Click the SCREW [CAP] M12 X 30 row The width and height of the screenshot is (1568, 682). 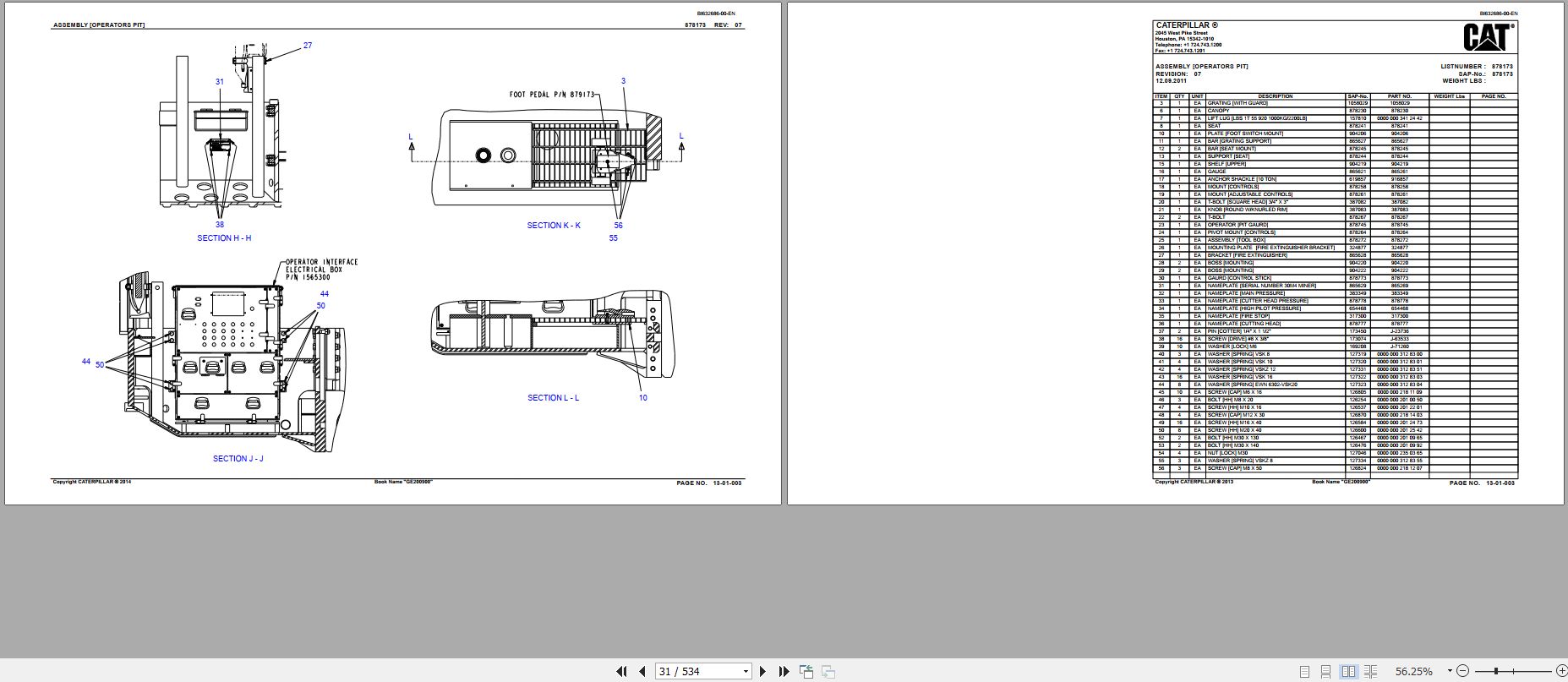pyautogui.click(x=1336, y=415)
